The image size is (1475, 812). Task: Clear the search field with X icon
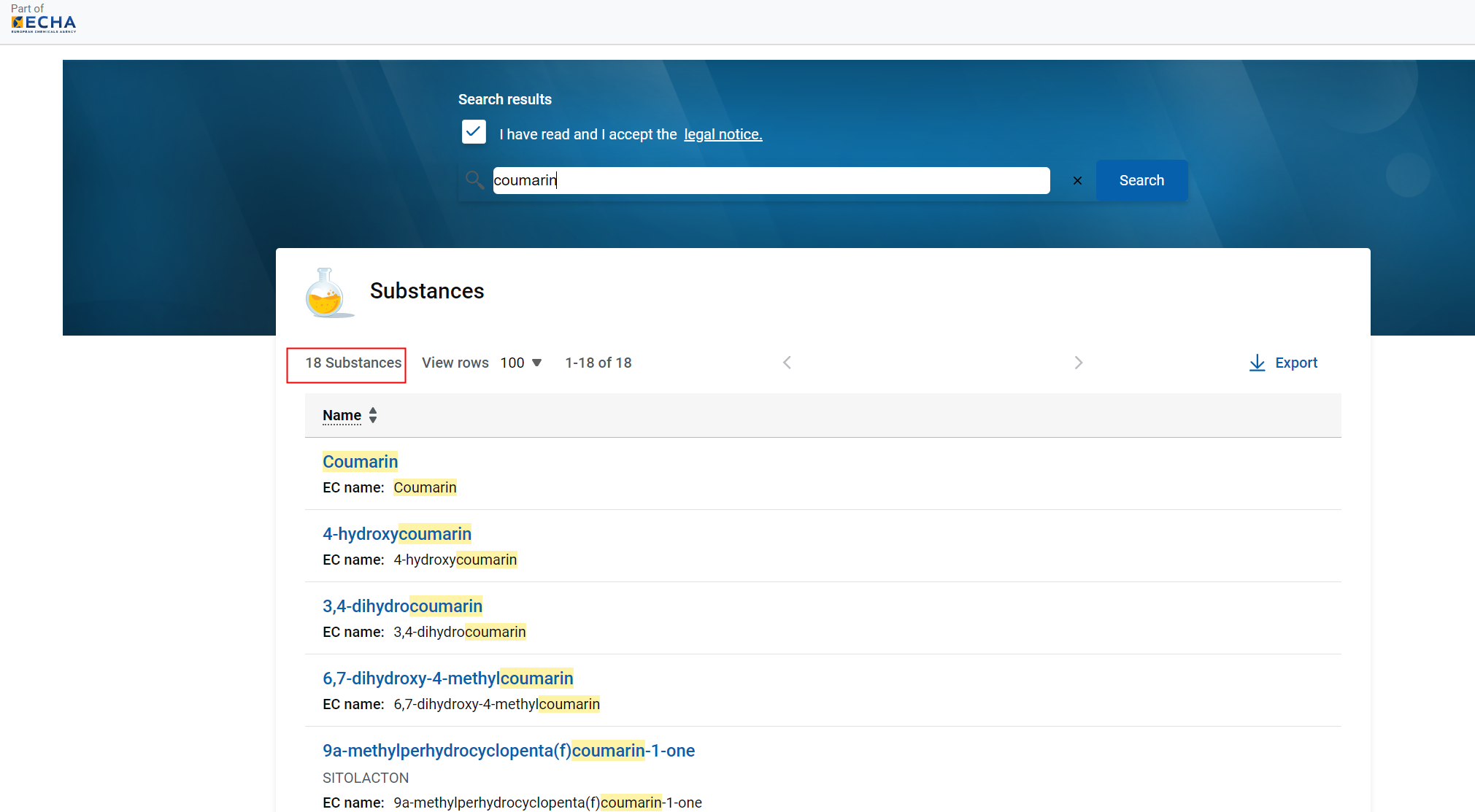pyautogui.click(x=1077, y=180)
